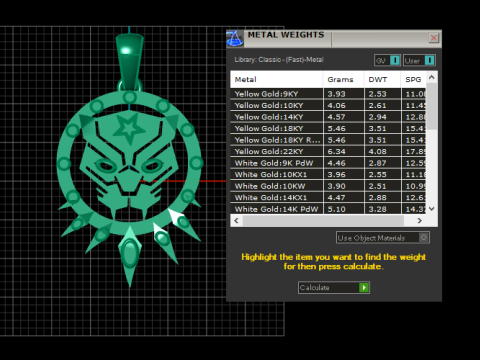Select the Yellow Gold:18KY R... row
Screen dimensions: 480x360
pyautogui.click(x=328, y=140)
